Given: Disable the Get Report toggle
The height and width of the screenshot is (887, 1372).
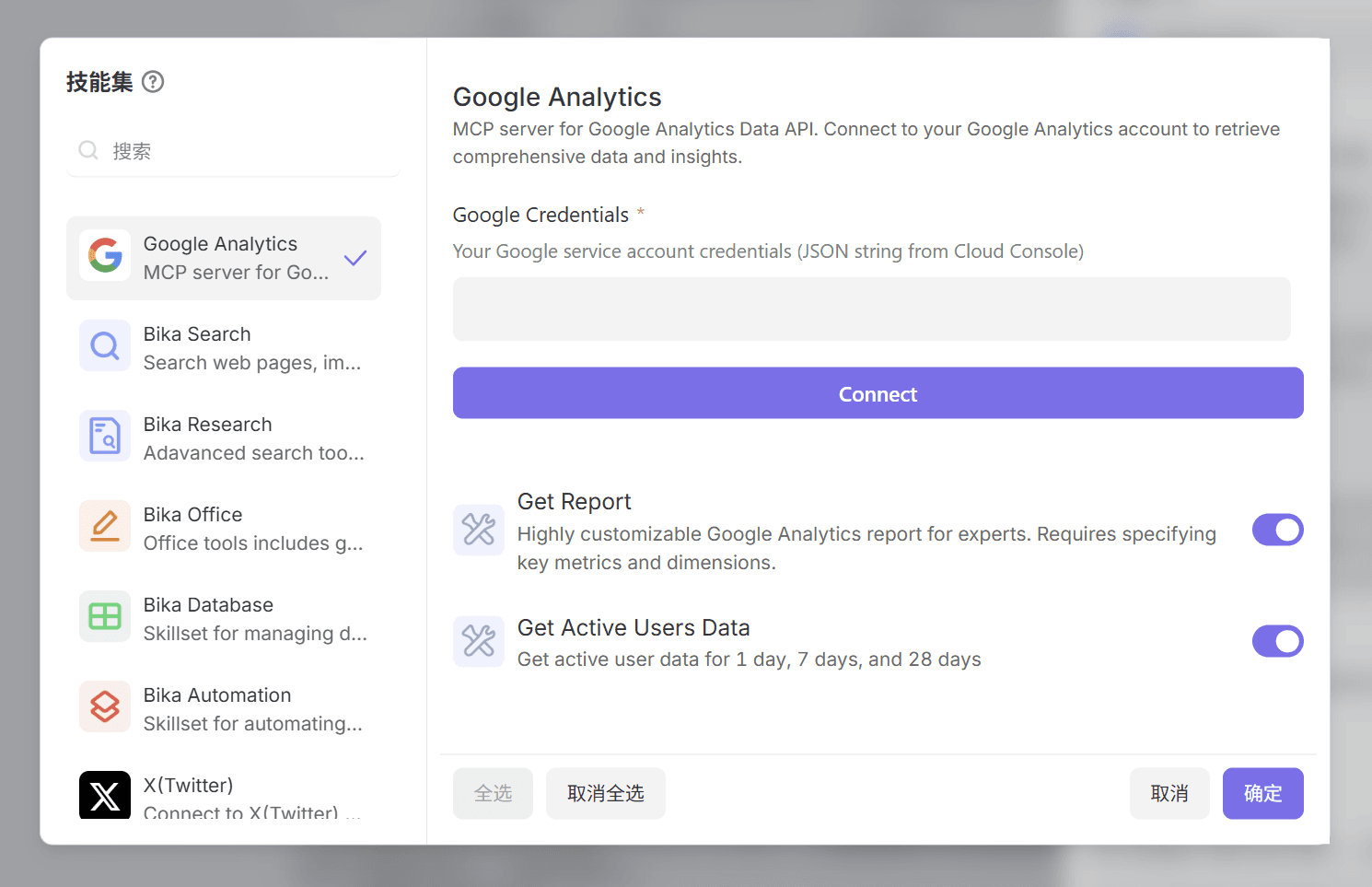Looking at the screenshot, I should coord(1277,530).
